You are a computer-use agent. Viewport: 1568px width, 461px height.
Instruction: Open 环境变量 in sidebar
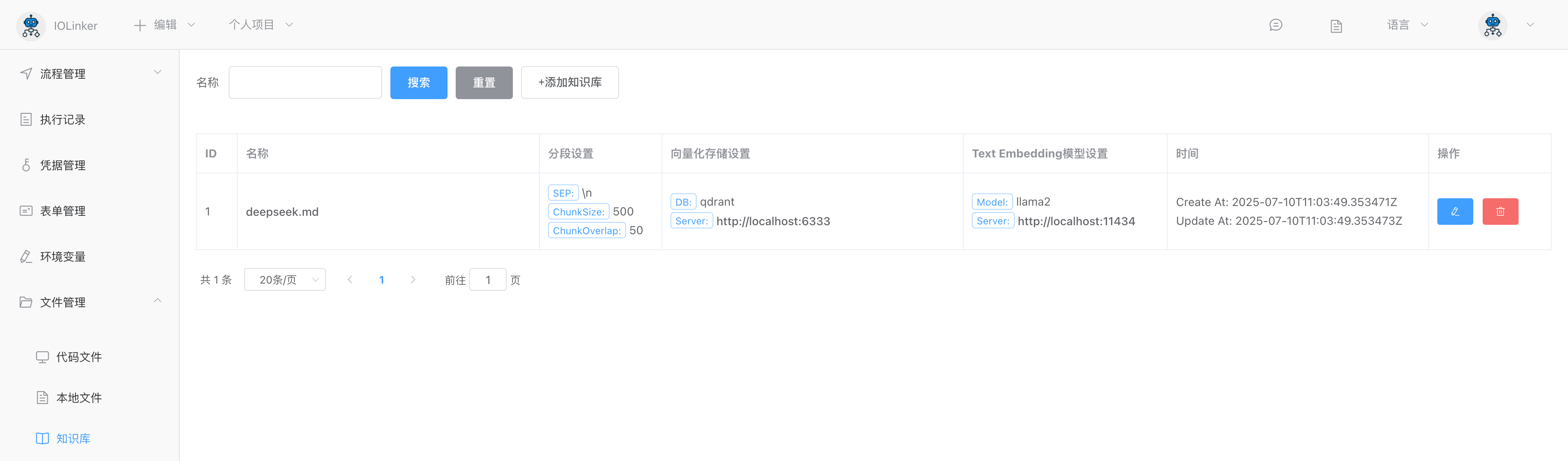(62, 257)
